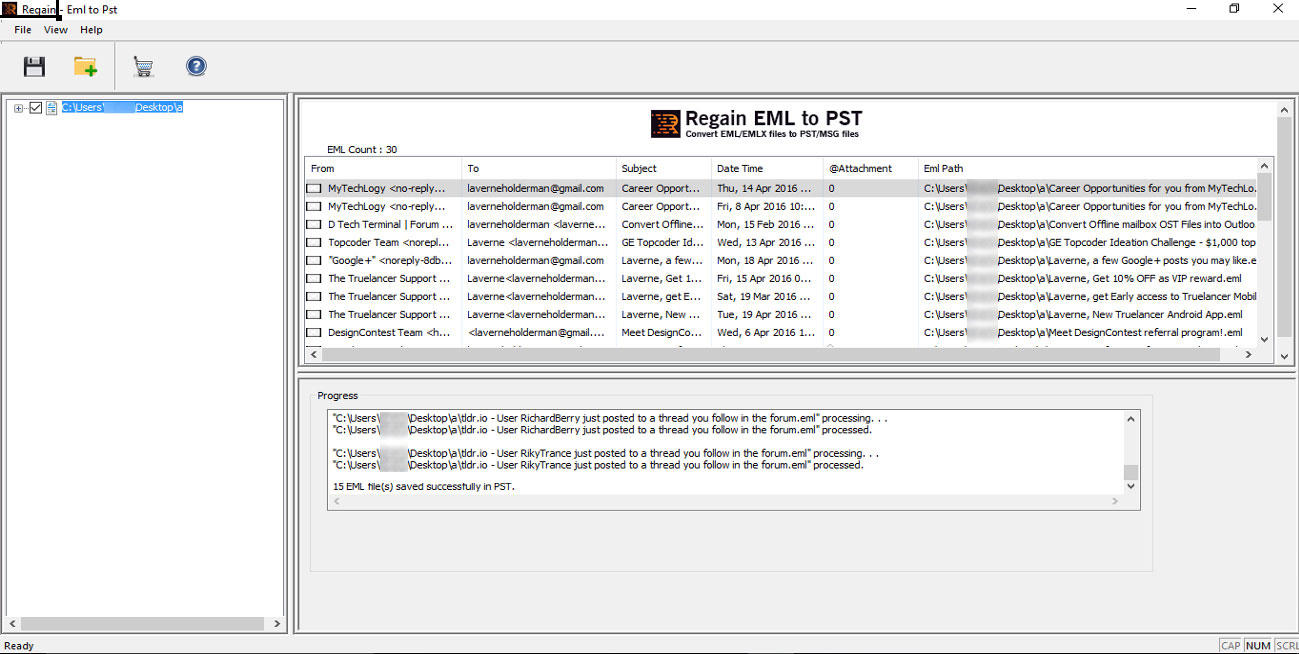Sort by the Subject column header
Screen dimensions: 1299x654
point(664,168)
